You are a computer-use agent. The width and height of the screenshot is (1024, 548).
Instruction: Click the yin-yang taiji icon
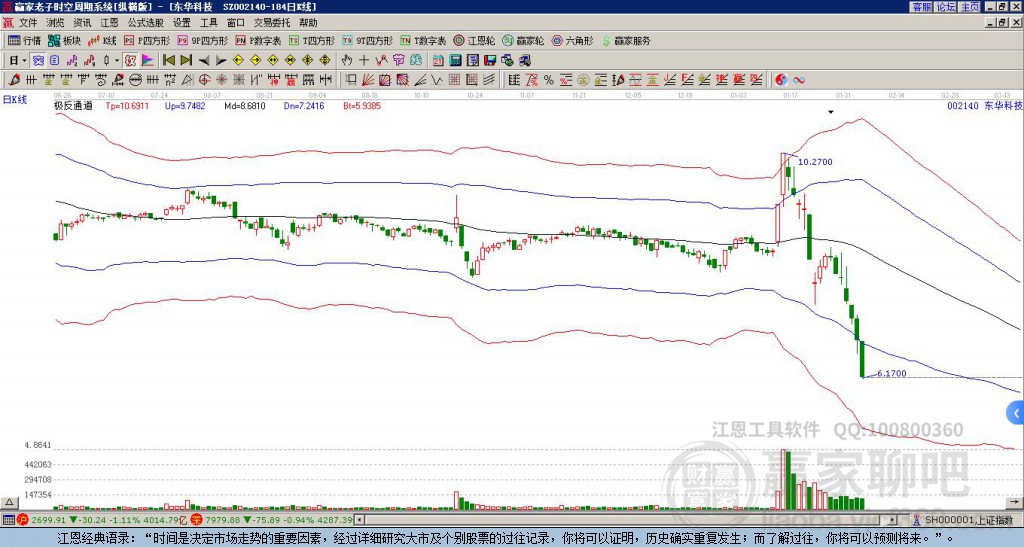pos(781,80)
